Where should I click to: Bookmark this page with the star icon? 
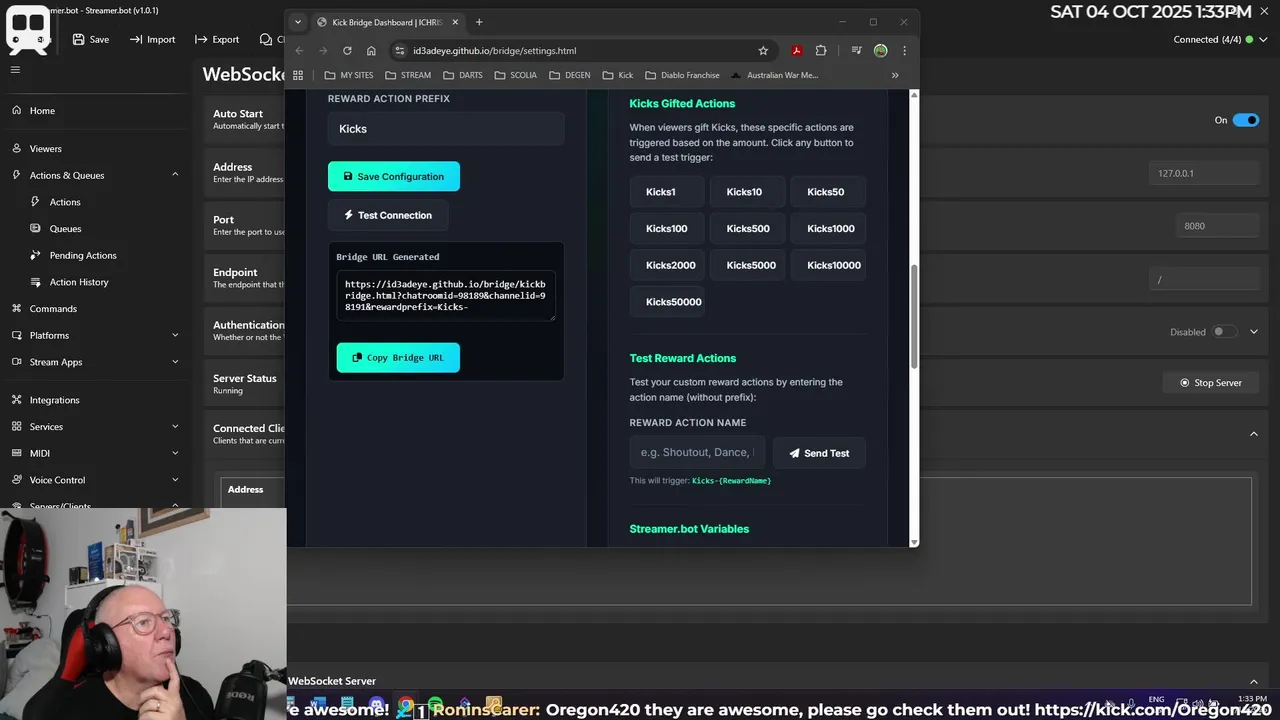(763, 50)
